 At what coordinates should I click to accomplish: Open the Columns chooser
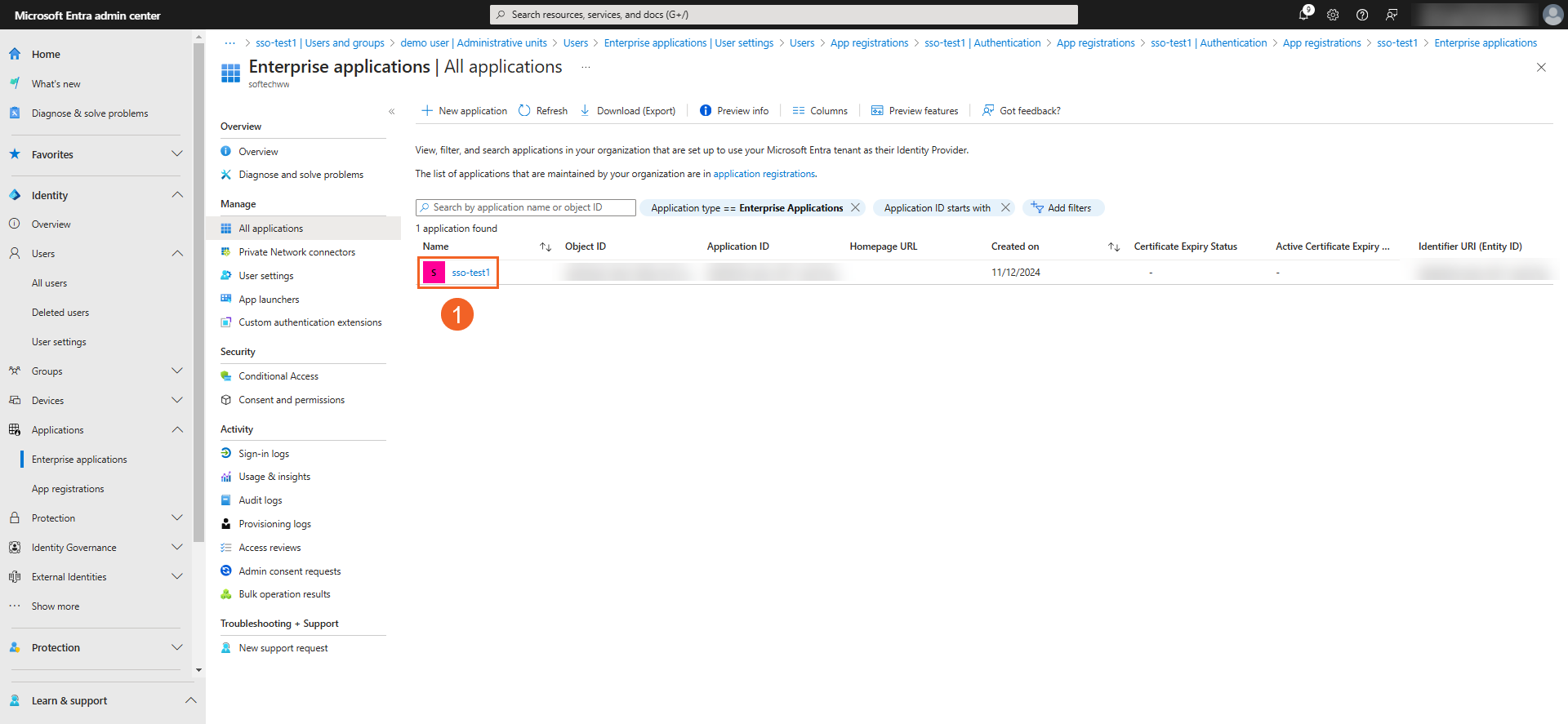pyautogui.click(x=820, y=111)
